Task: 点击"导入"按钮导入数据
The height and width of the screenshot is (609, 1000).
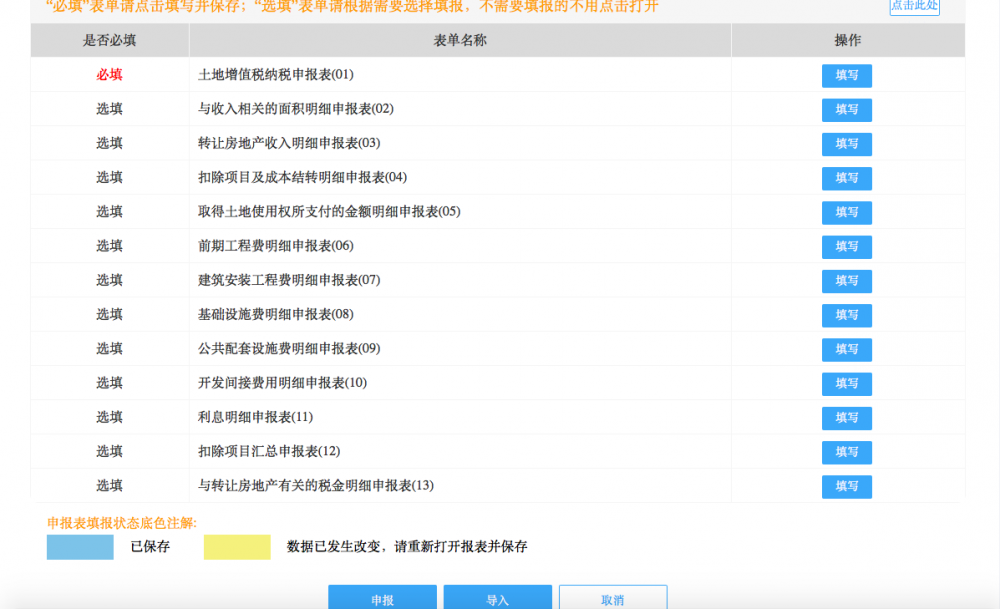Action: point(497,597)
